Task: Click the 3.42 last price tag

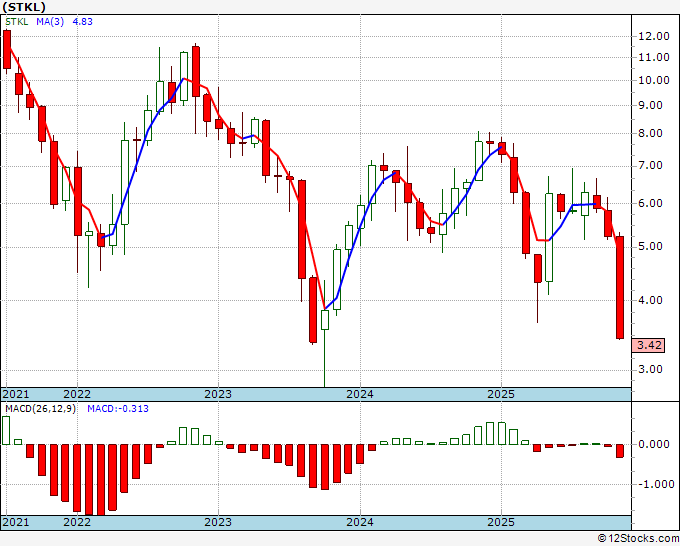Action: [649, 345]
